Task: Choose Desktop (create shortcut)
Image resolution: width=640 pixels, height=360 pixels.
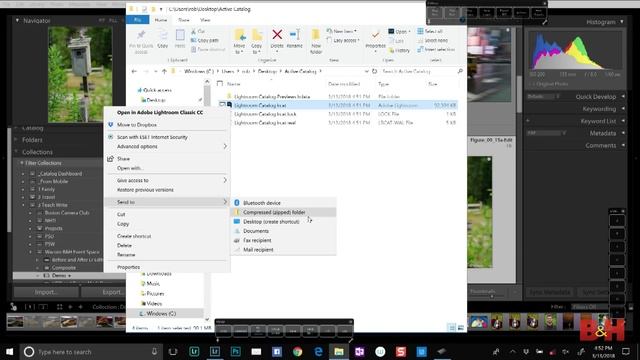Action: click(283, 222)
